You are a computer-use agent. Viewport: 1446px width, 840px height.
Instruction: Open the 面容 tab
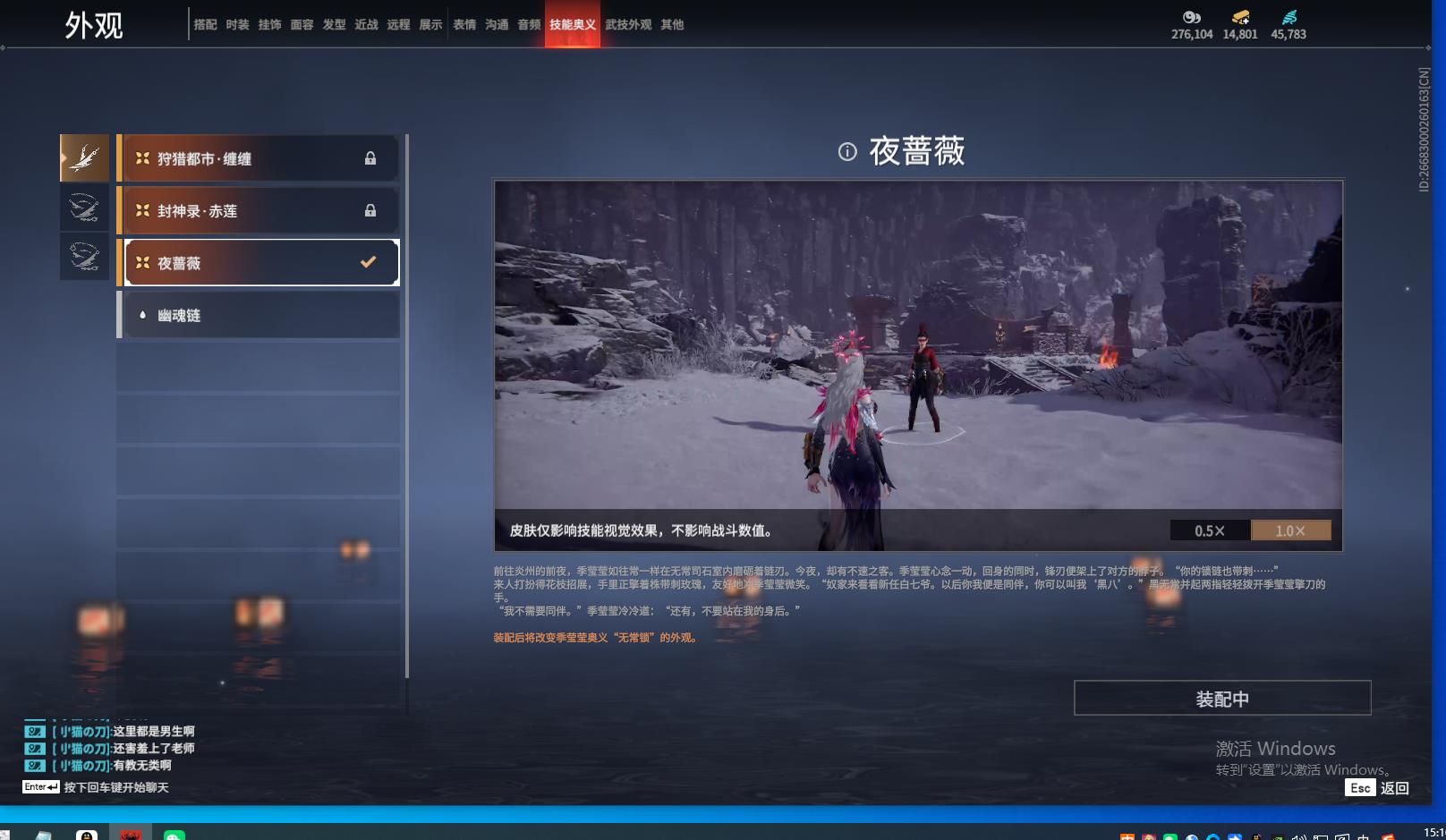tap(302, 25)
